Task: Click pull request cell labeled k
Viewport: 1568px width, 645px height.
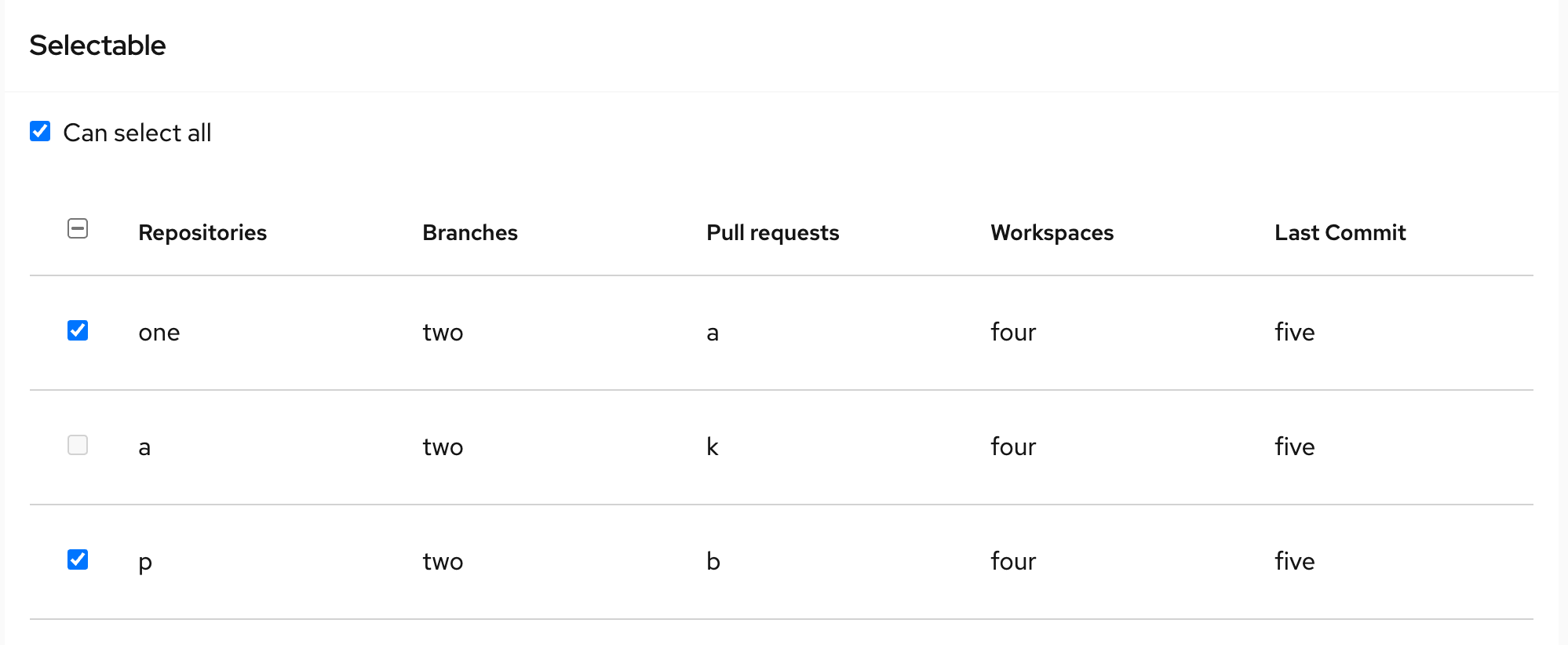Action: tap(713, 446)
